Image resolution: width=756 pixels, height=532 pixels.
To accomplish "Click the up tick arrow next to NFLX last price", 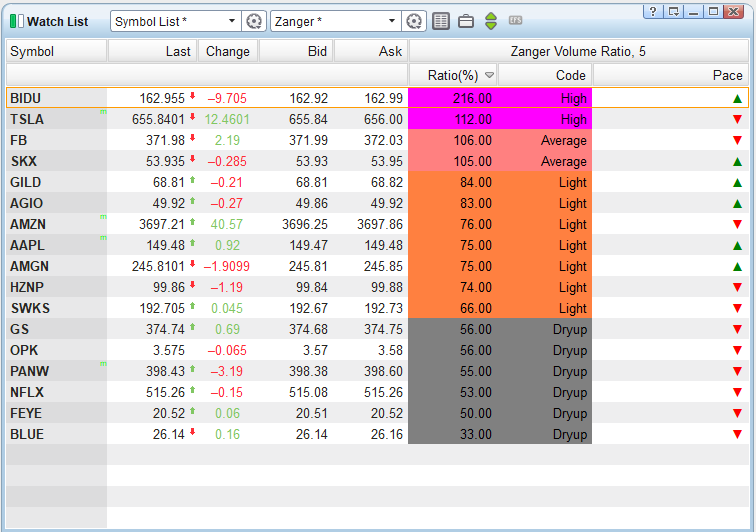I will click(192, 390).
